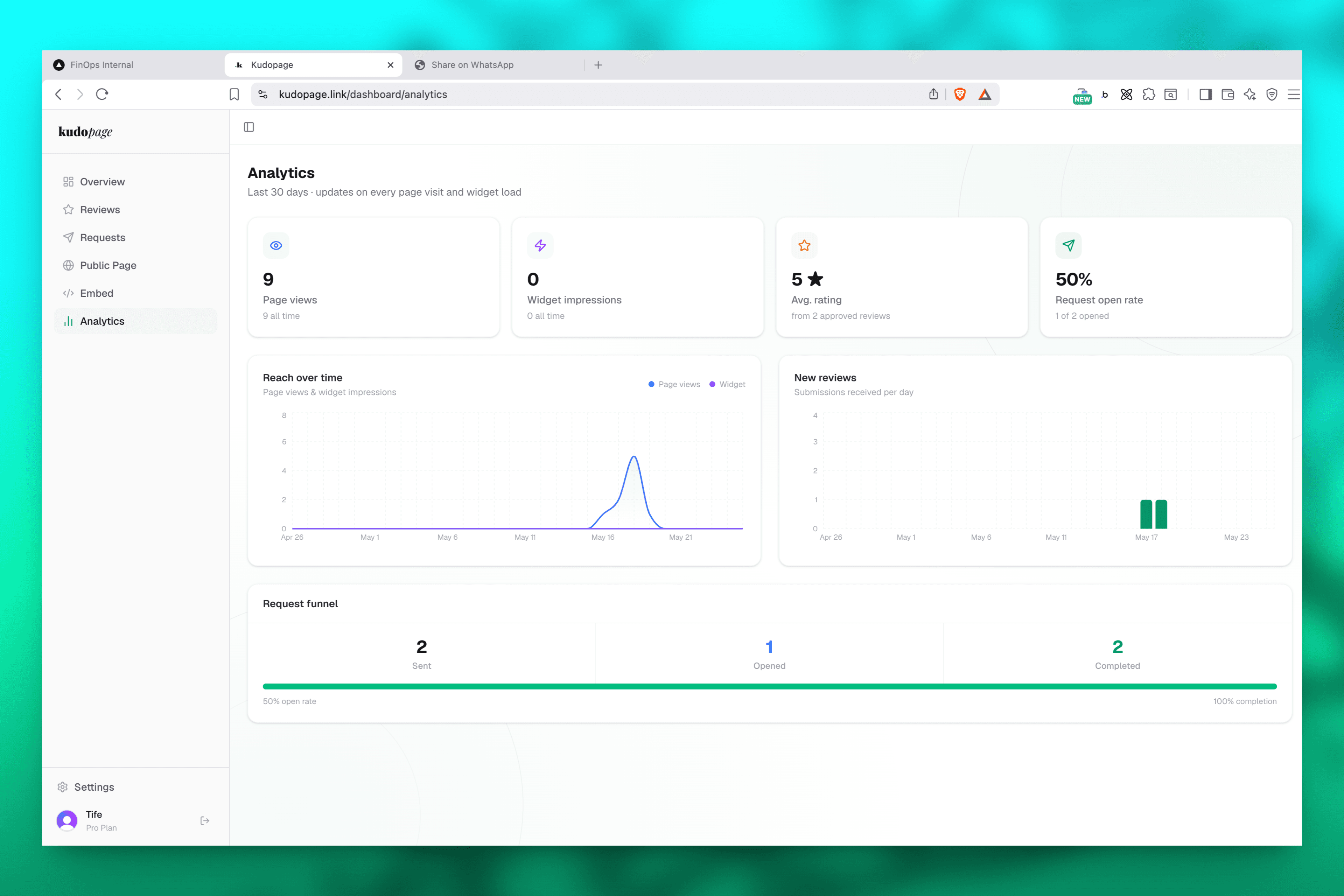Screen dimensions: 1344x896
Task: Click the Page views legend entry
Action: (674, 385)
